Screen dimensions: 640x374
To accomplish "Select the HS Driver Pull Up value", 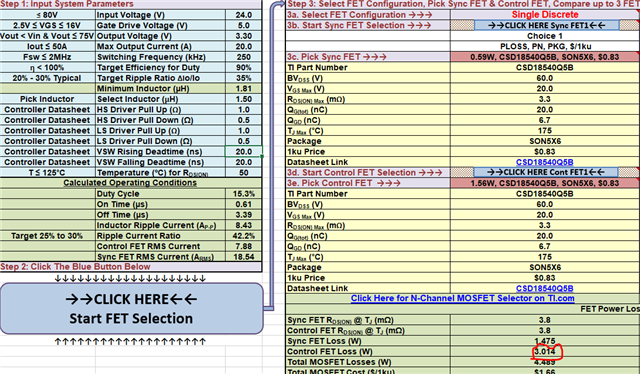I will 244,110.
